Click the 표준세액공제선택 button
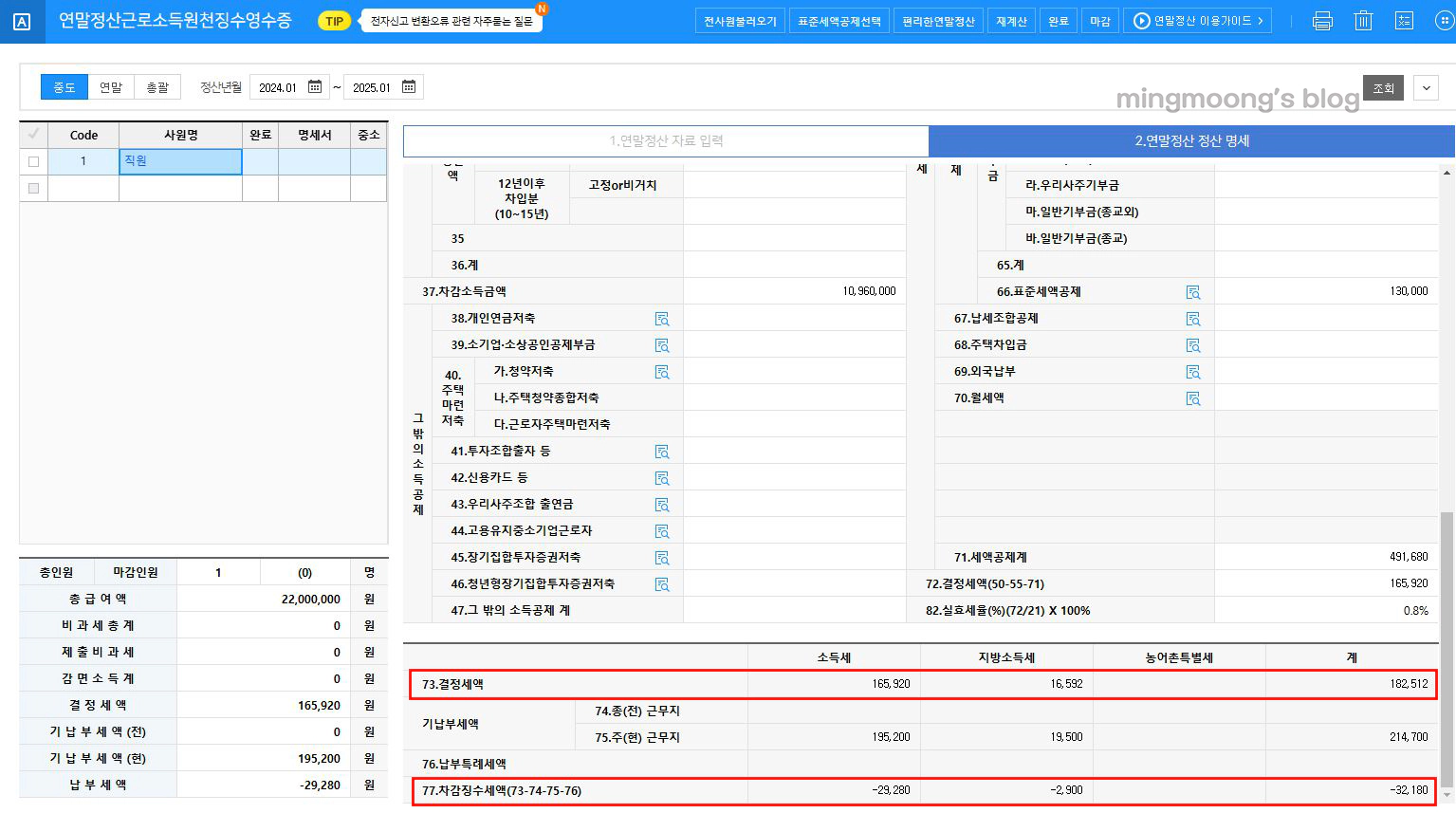This screenshot has width=1456, height=813. 839,21
